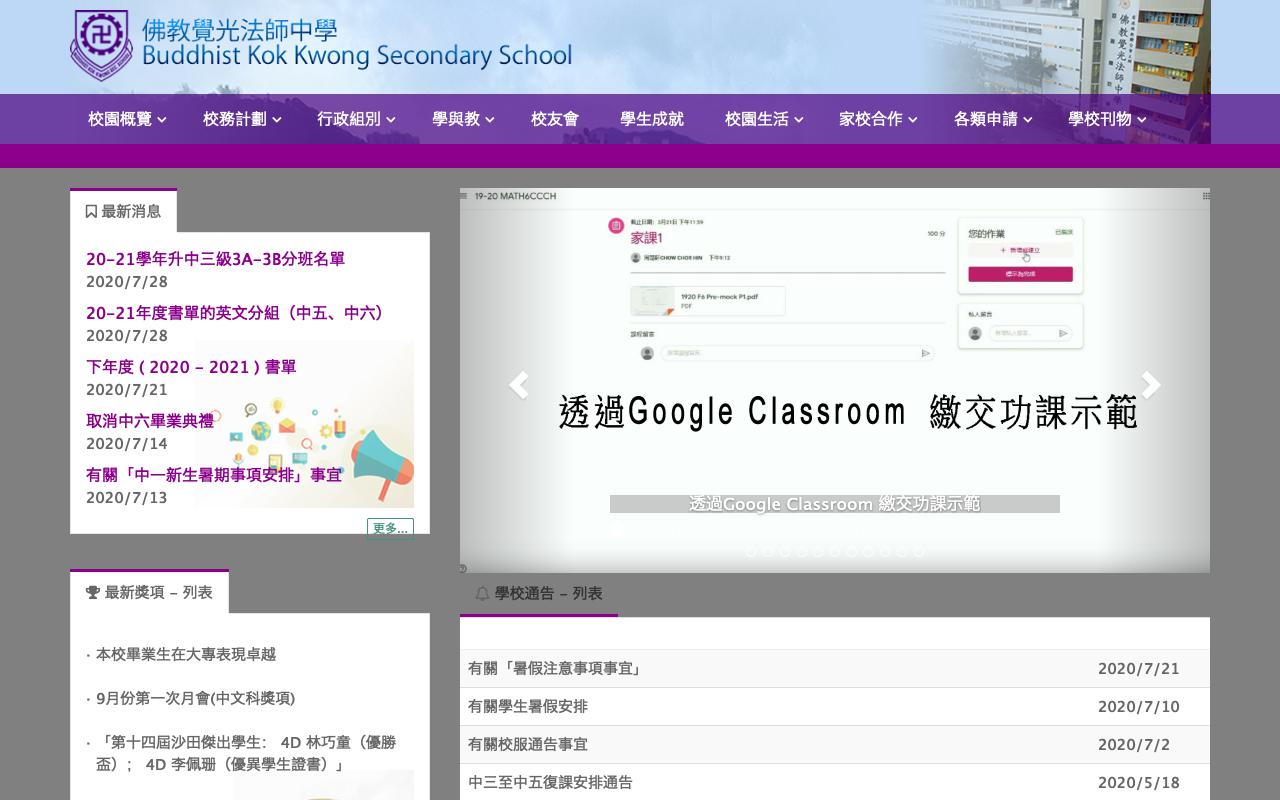Advance to the next carousel slide
This screenshot has height=800, width=1280.
tap(1151, 385)
